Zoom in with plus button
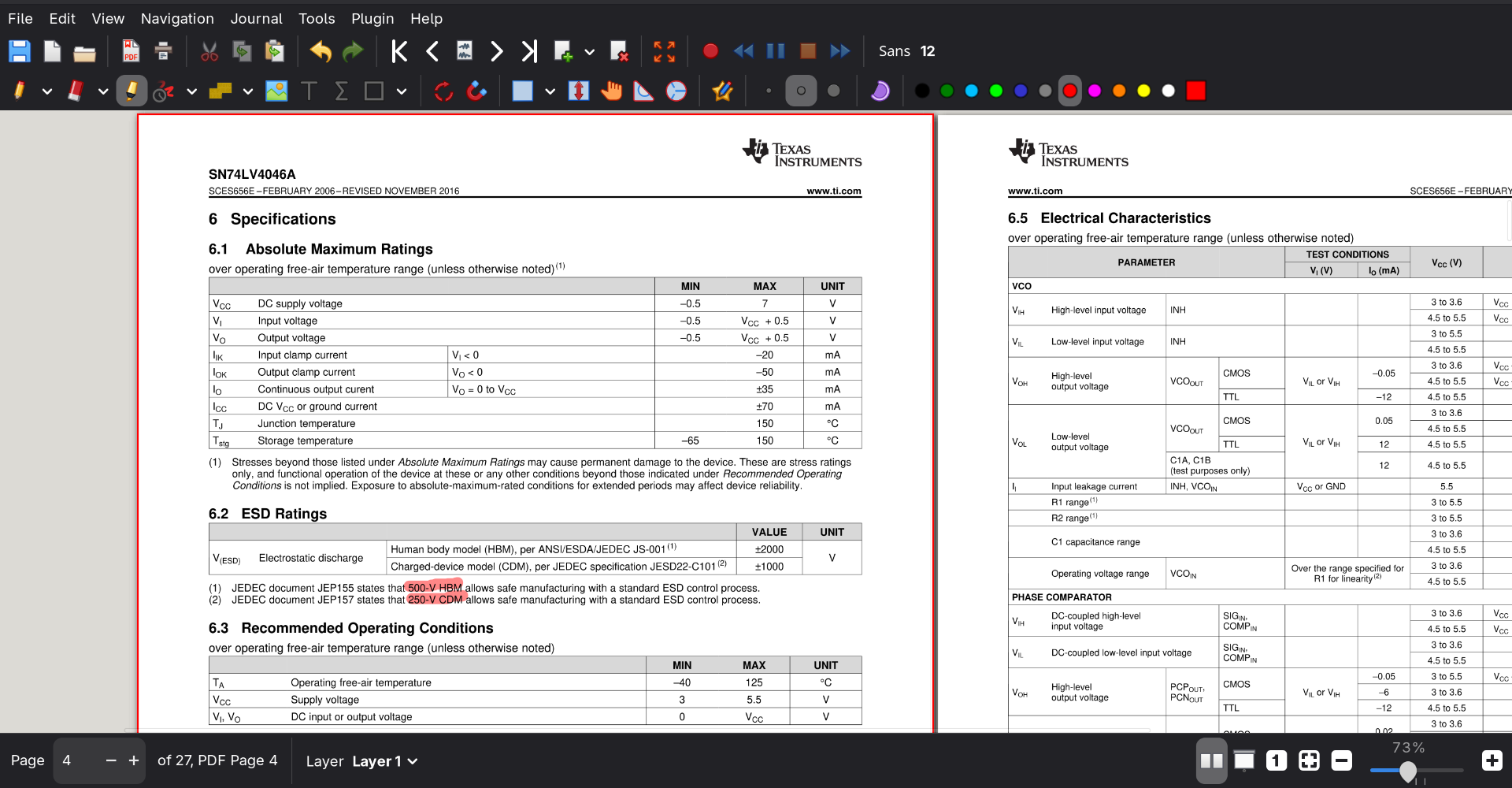This screenshot has height=788, width=1512. coord(1492,760)
